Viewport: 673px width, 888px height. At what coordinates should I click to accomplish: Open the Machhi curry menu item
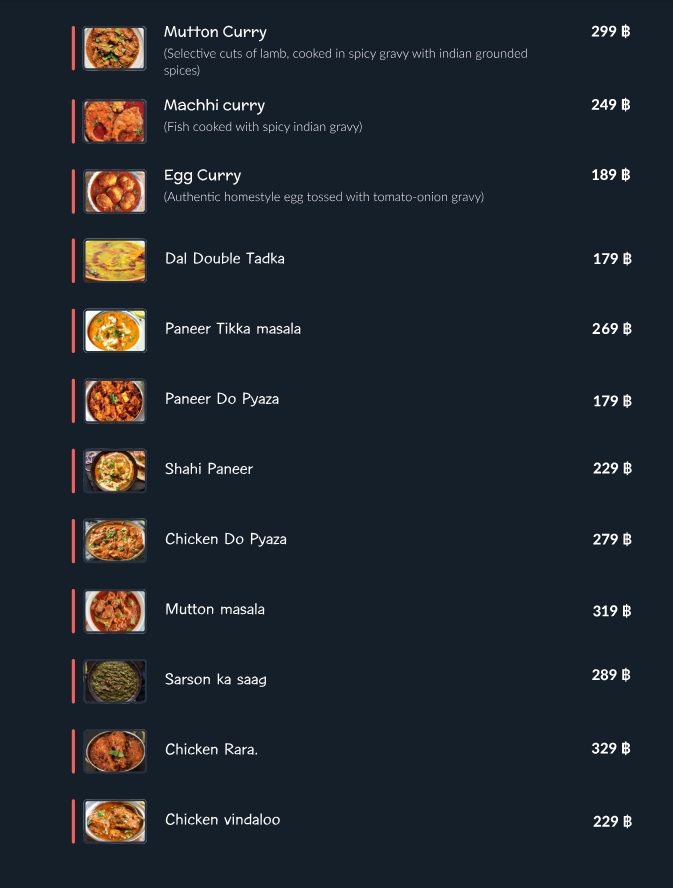pyautogui.click(x=214, y=105)
